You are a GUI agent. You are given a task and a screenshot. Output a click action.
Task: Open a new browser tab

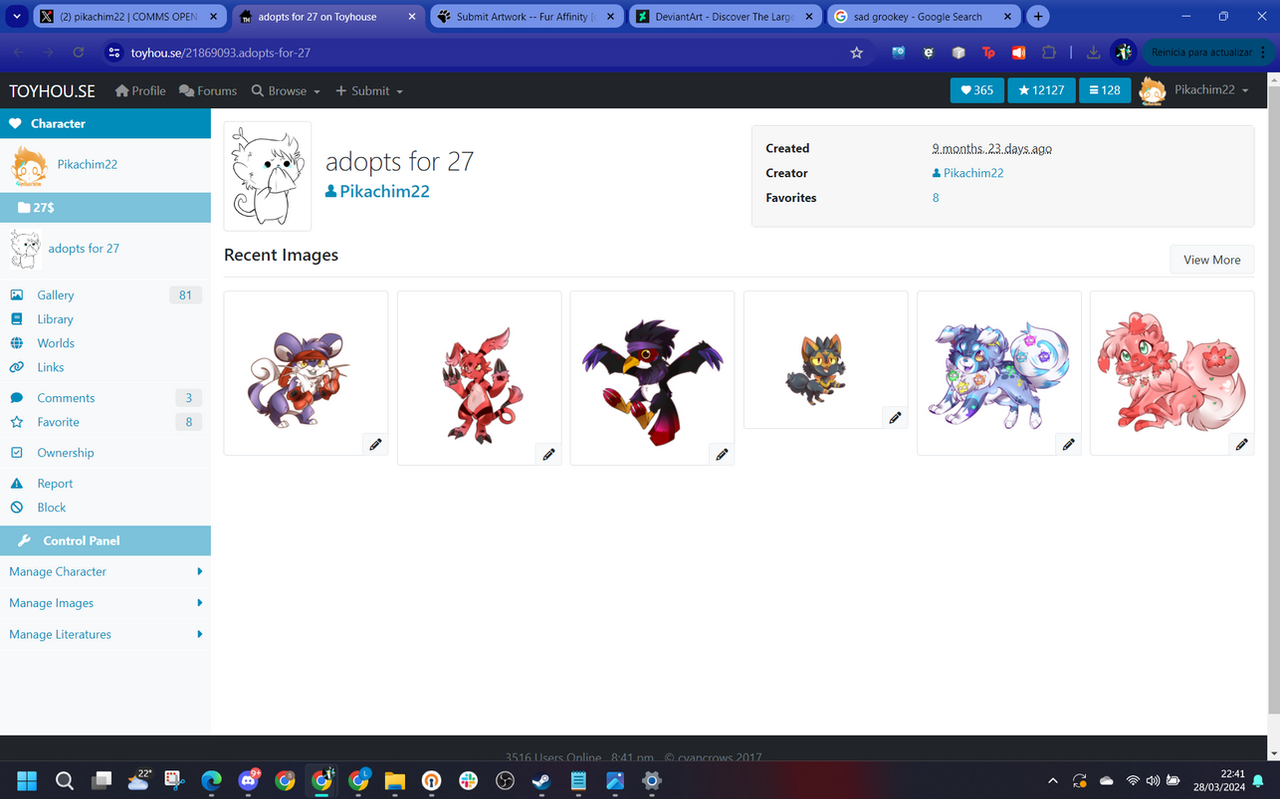pos(1038,17)
